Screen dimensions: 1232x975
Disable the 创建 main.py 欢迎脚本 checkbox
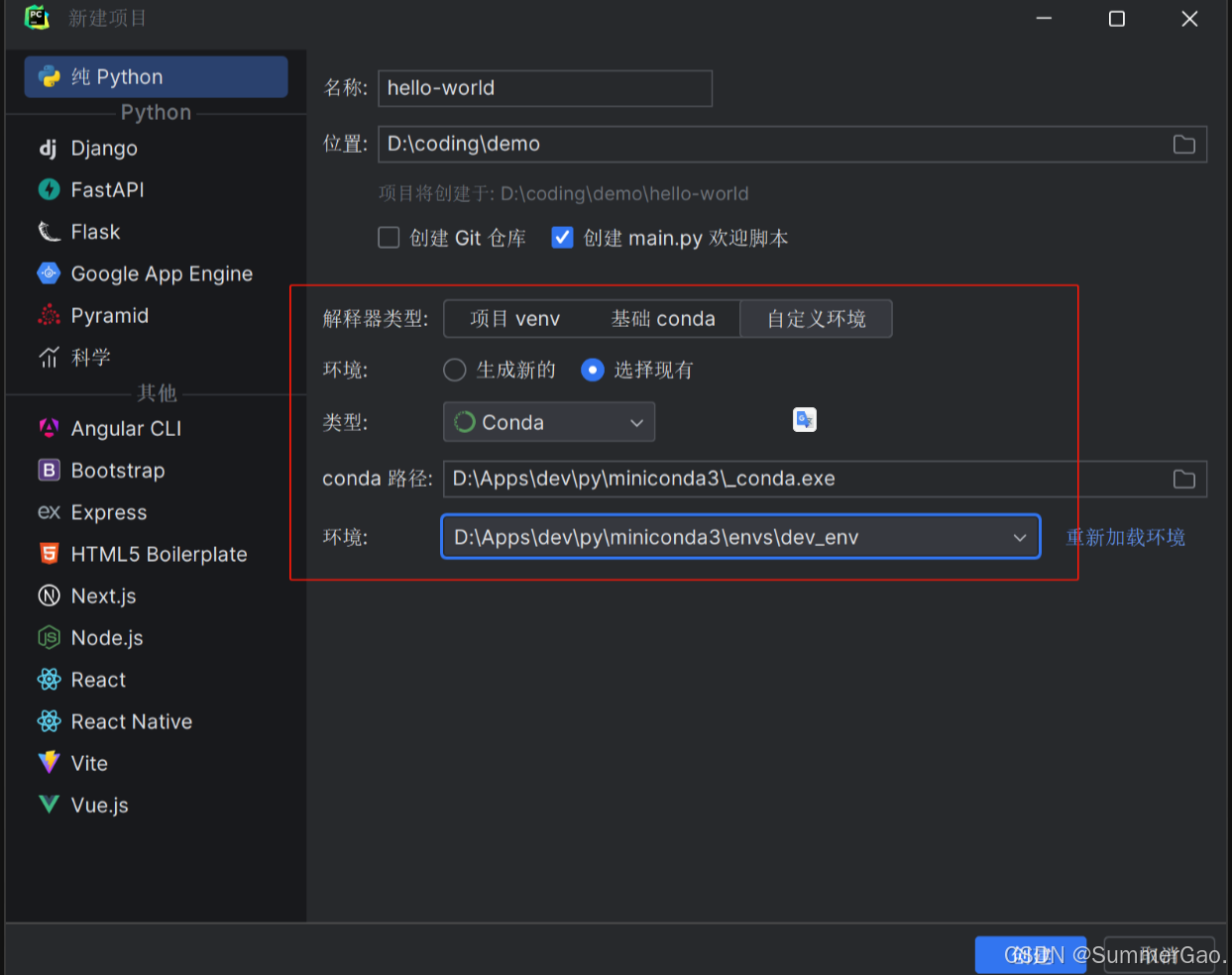point(562,238)
